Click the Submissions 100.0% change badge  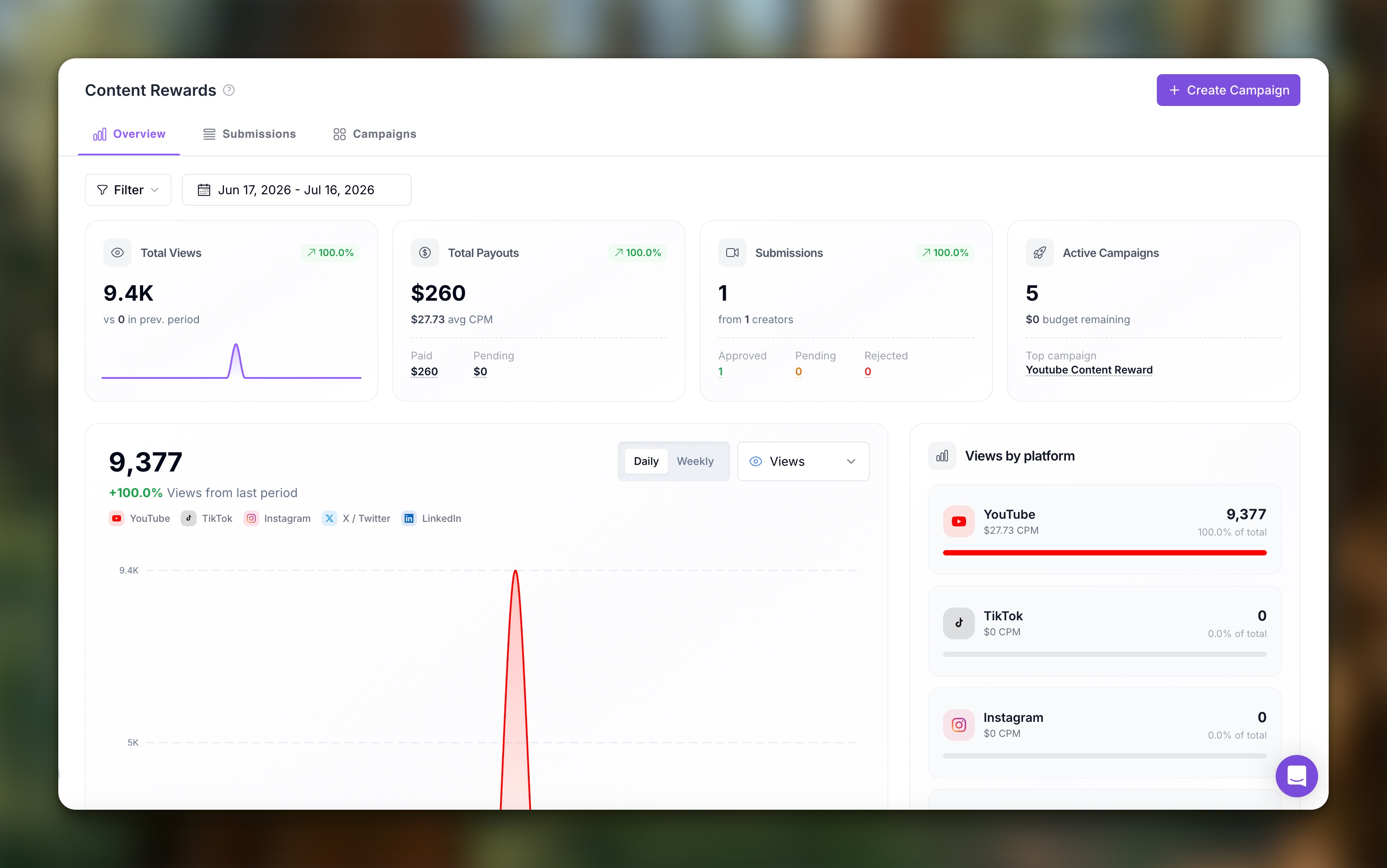(x=945, y=253)
